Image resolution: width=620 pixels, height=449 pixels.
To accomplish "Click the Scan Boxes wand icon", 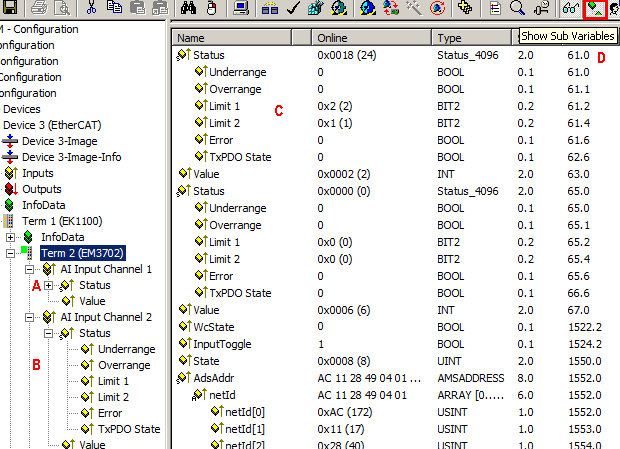I will (x=414, y=7).
